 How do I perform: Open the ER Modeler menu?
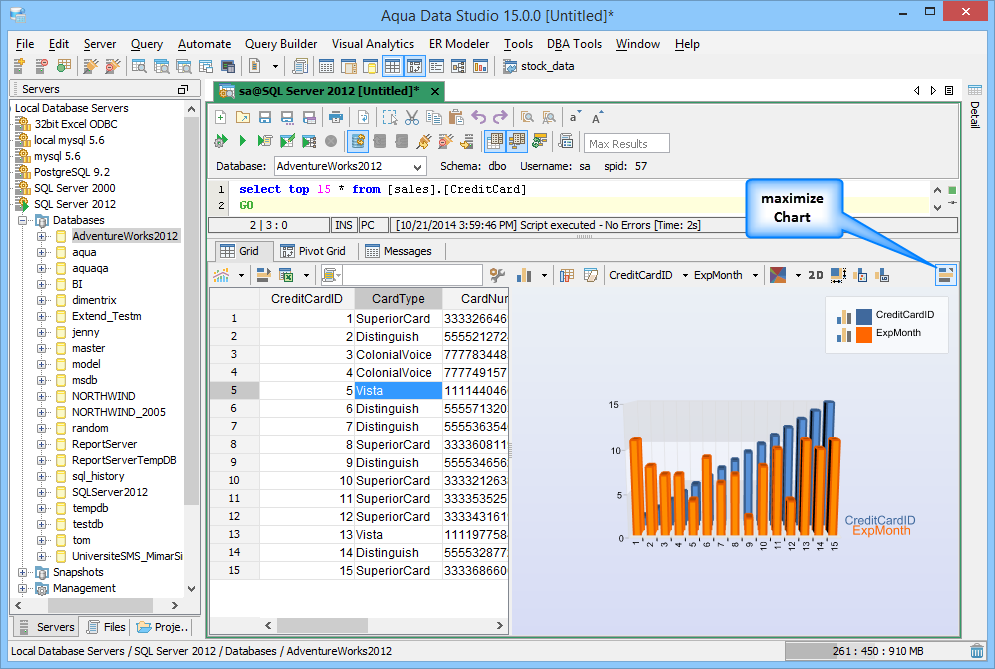tap(459, 44)
